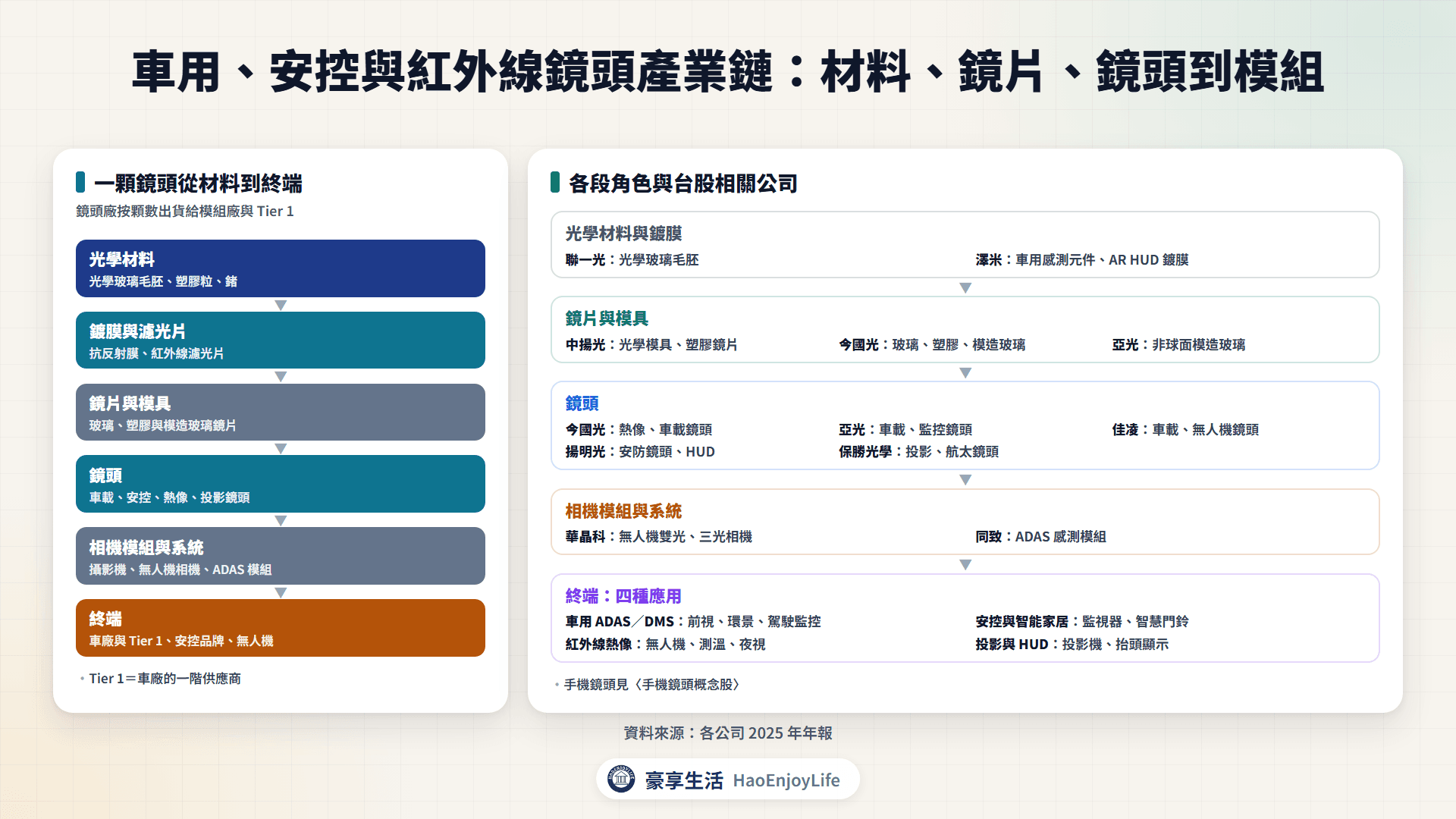This screenshot has height=819, width=1456.
Task: Click the green 鏡片與模具 heading on the right
Action: pos(607,318)
